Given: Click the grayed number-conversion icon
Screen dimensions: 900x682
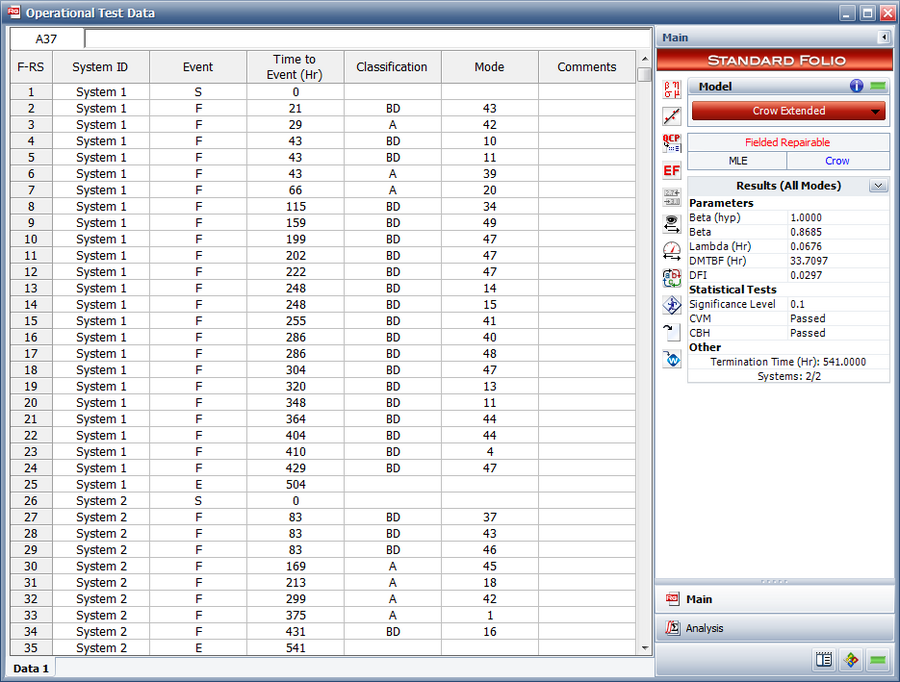Looking at the screenshot, I should click(x=672, y=197).
